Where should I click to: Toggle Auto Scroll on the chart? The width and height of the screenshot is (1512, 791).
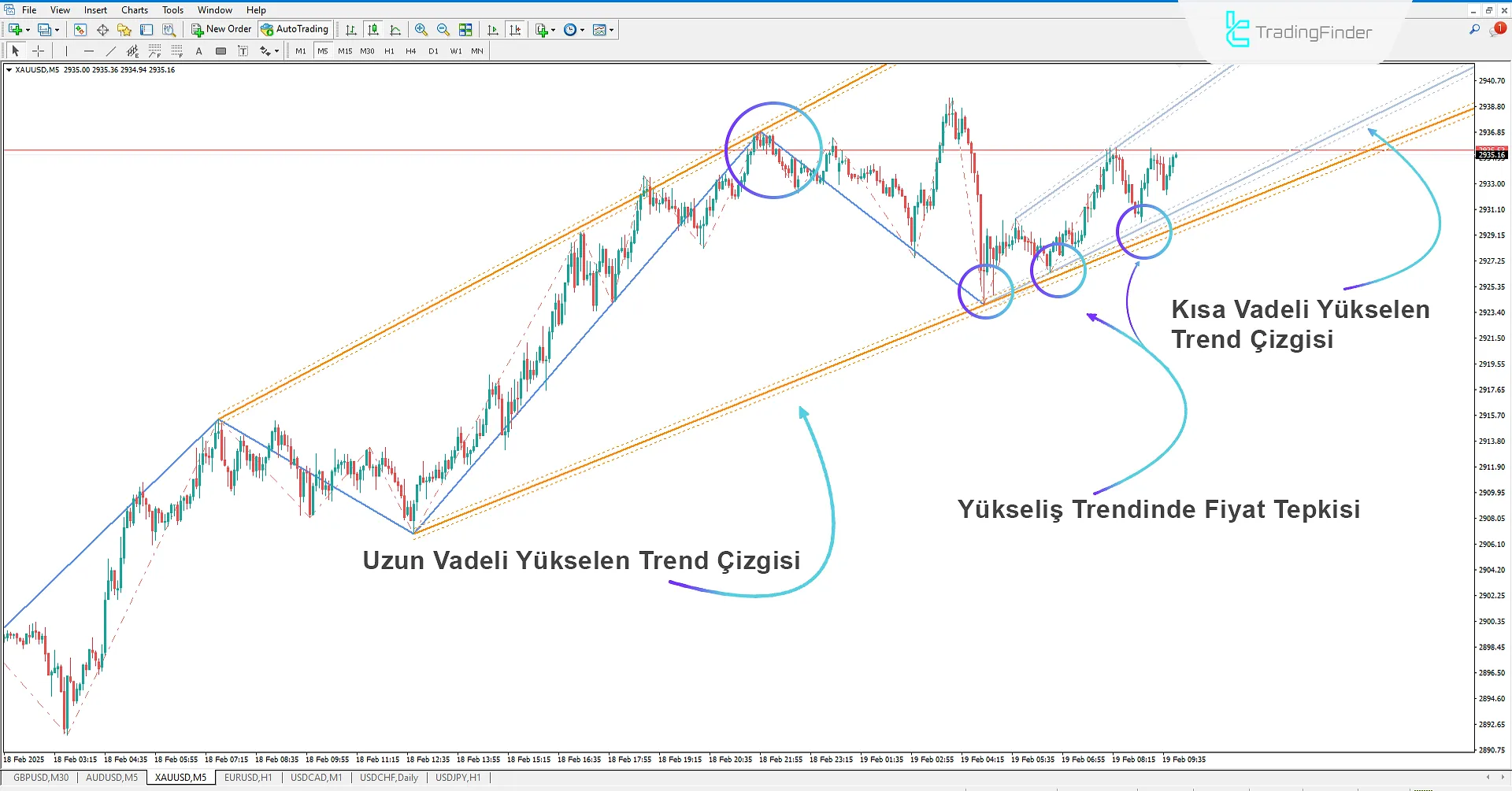point(492,29)
